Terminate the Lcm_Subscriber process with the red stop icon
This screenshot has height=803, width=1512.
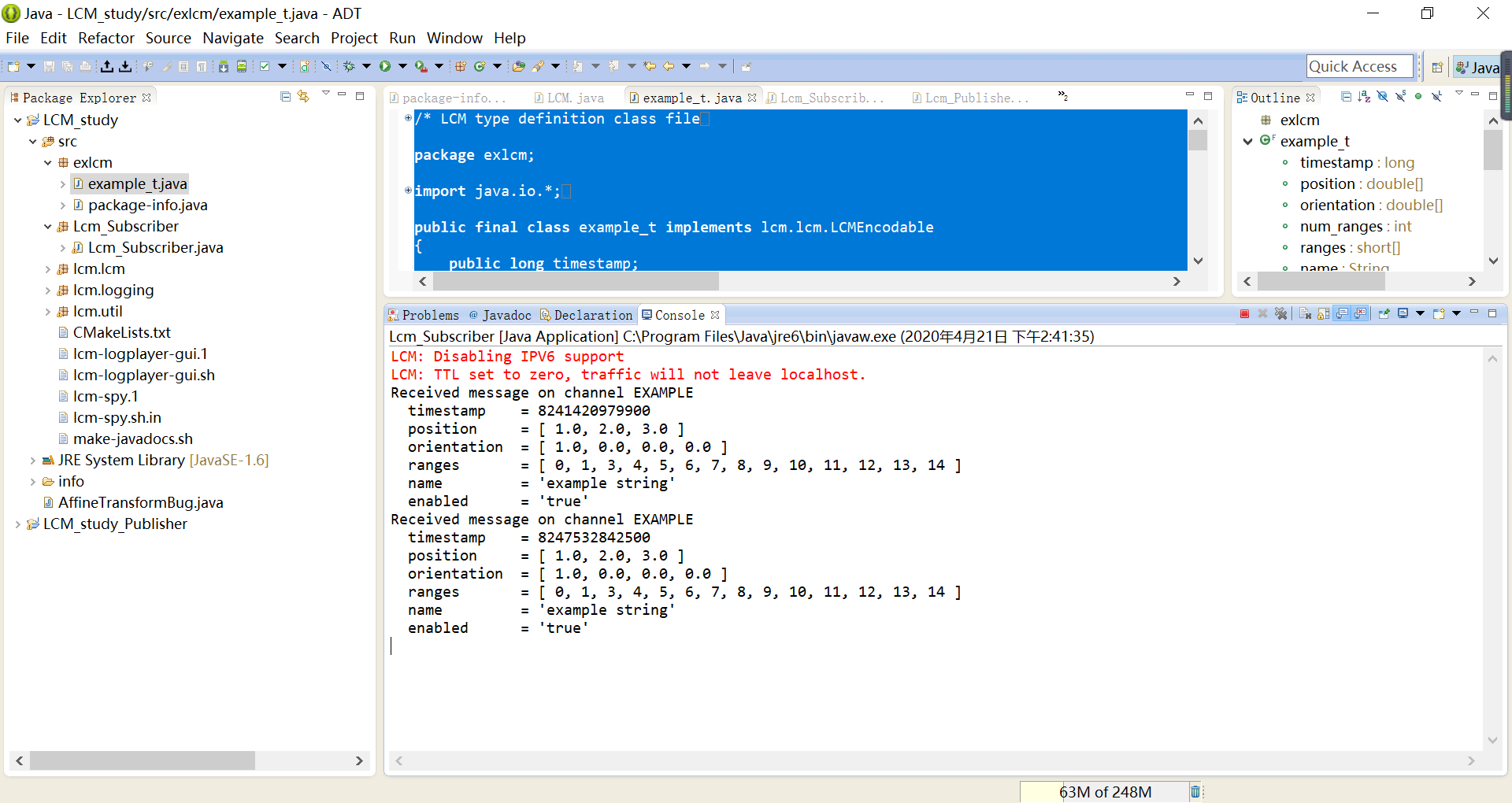tap(1245, 313)
